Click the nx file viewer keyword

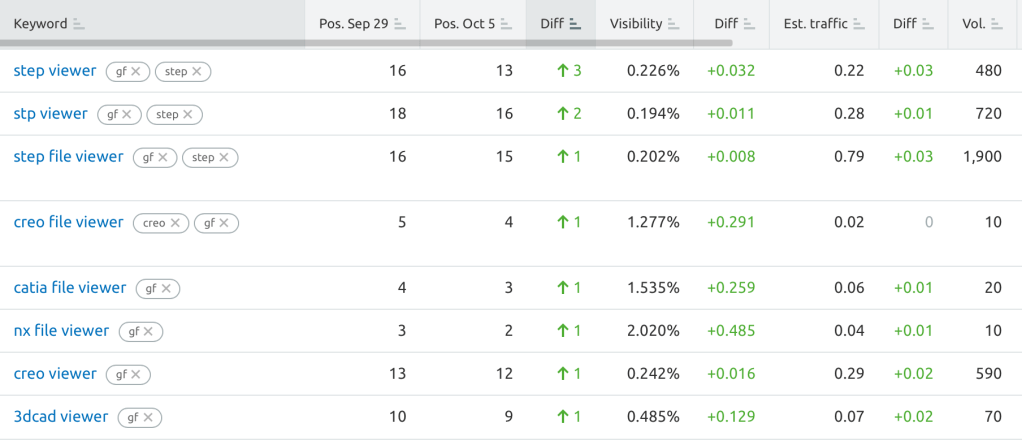pos(61,331)
